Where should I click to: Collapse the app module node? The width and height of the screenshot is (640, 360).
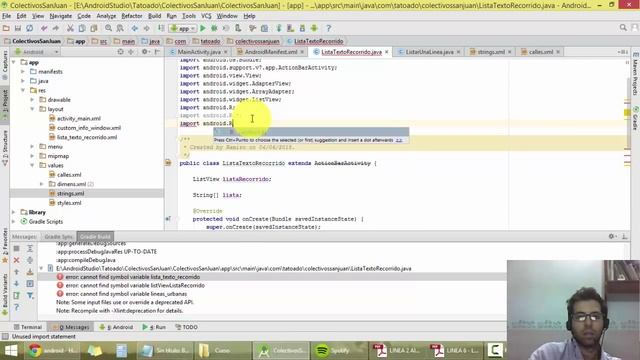point(14,62)
